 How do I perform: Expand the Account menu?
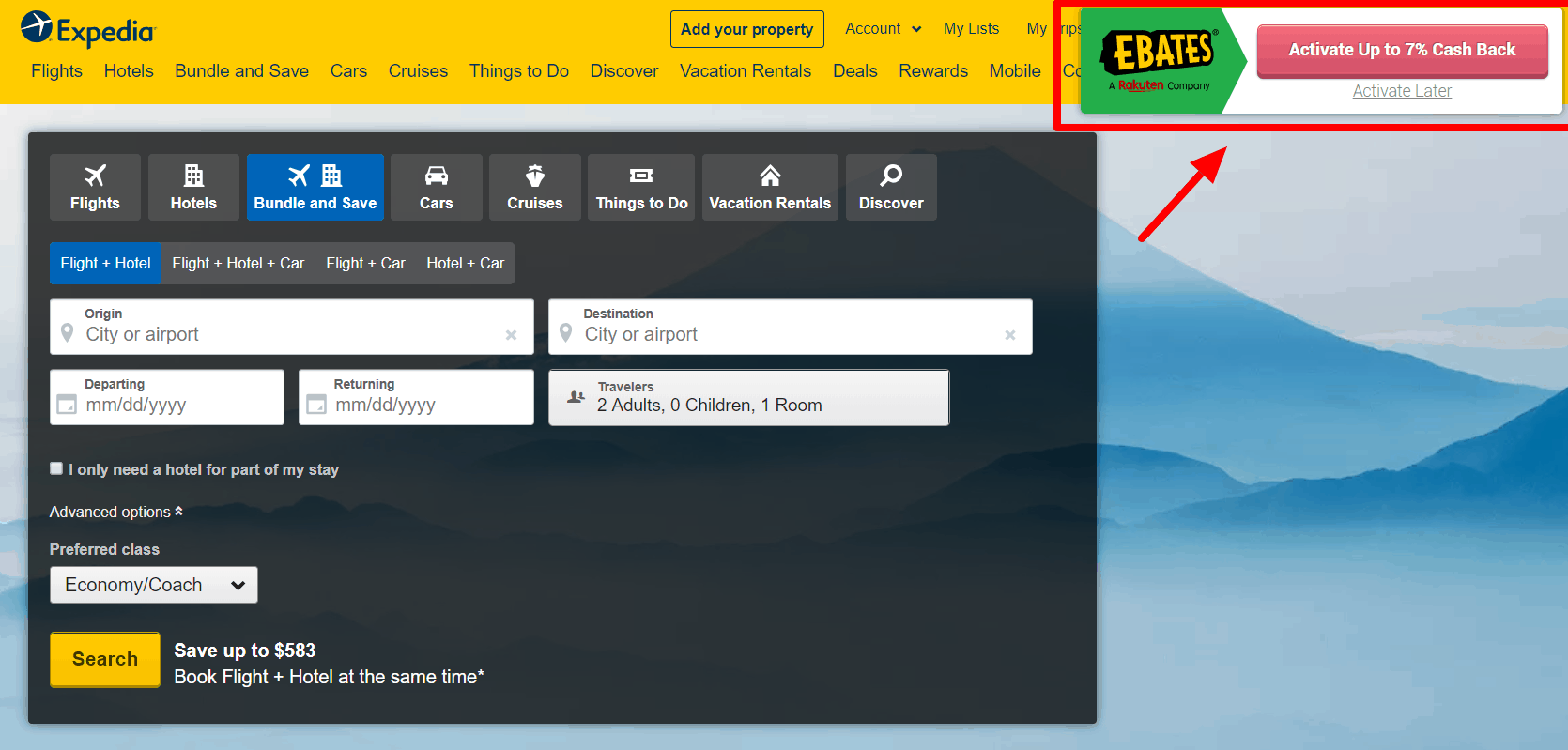tap(883, 29)
